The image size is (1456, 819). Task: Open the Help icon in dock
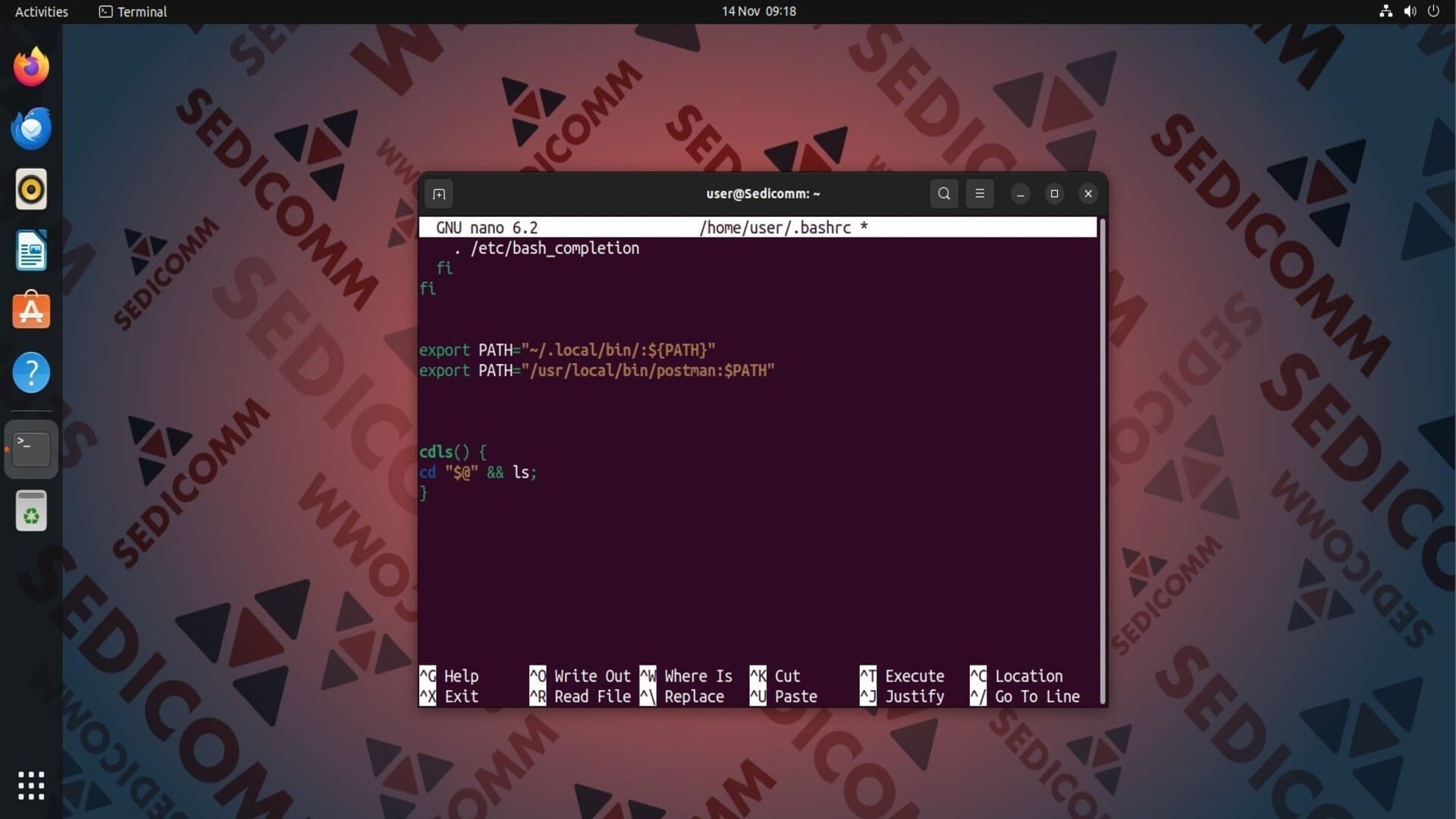(x=31, y=372)
